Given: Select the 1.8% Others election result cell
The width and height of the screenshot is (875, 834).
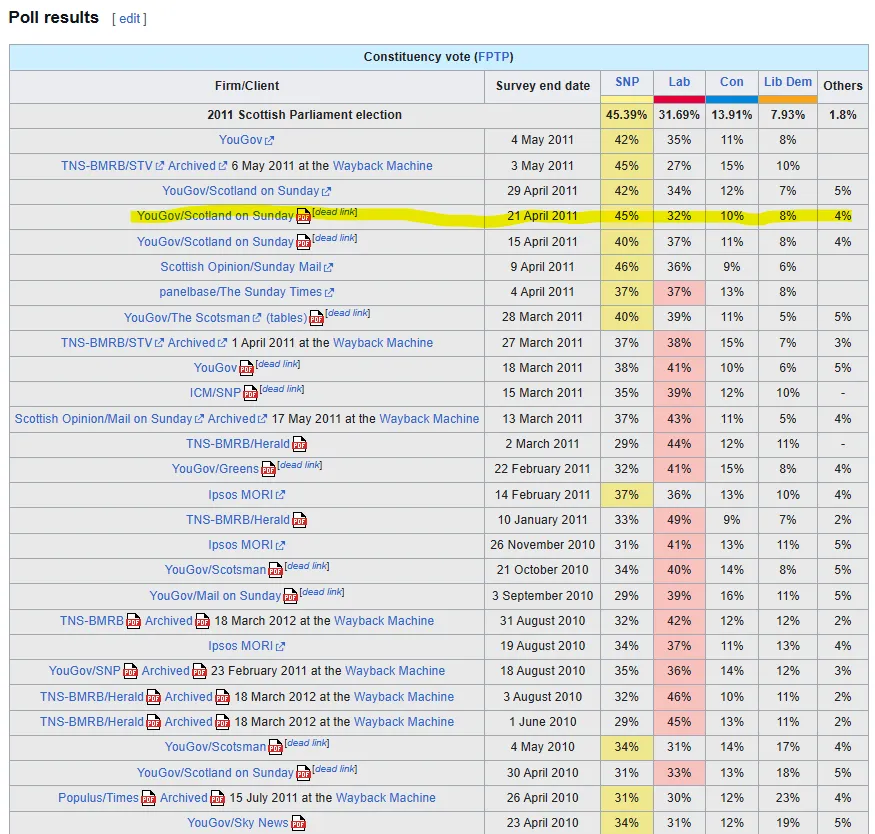Looking at the screenshot, I should [843, 115].
